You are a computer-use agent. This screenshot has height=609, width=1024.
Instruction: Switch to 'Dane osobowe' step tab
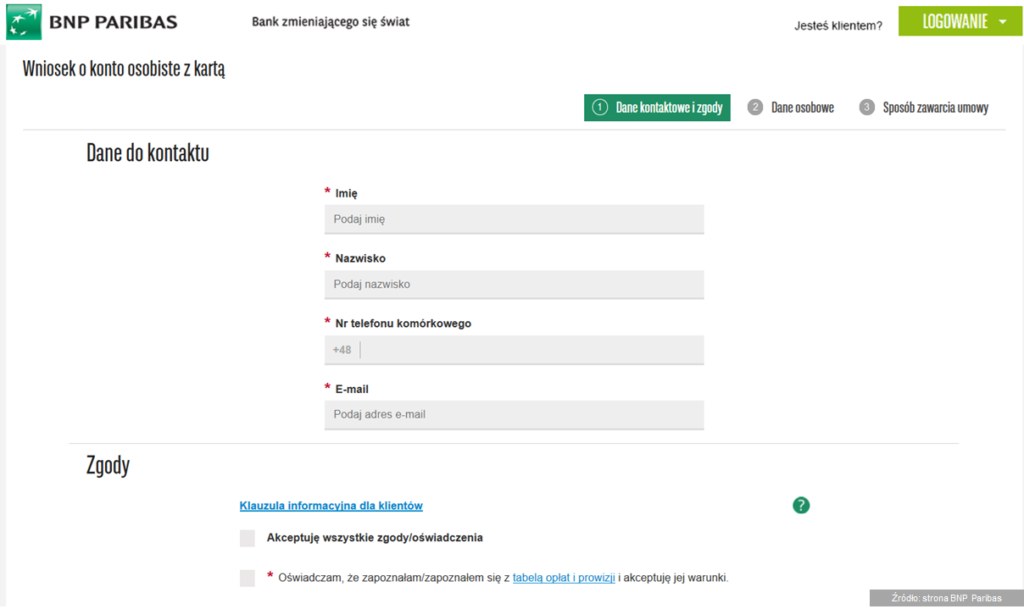coord(802,108)
